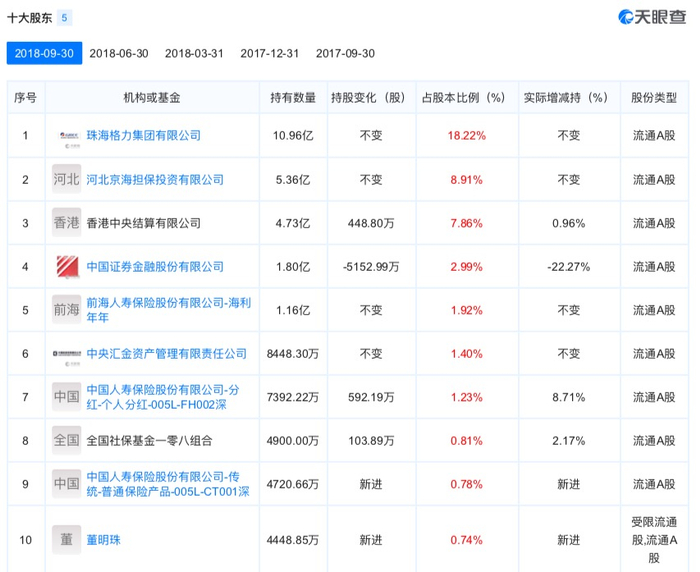
Task: Switch to the 2017-12-31 date tab
Action: point(270,54)
